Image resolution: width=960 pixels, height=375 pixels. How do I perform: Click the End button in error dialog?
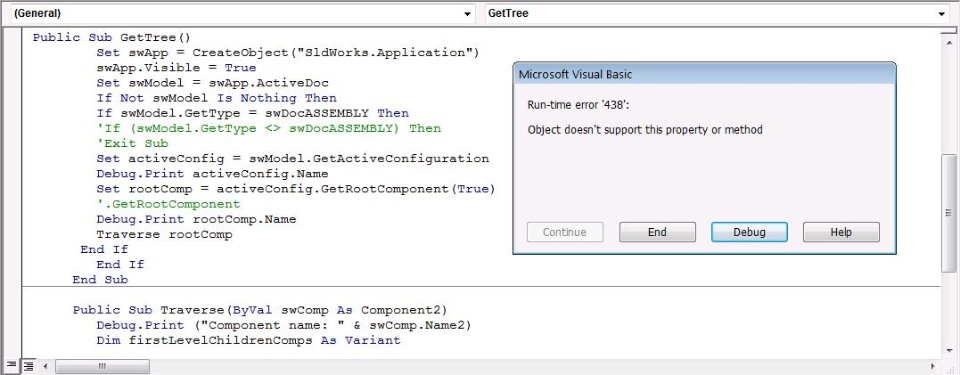coord(657,232)
